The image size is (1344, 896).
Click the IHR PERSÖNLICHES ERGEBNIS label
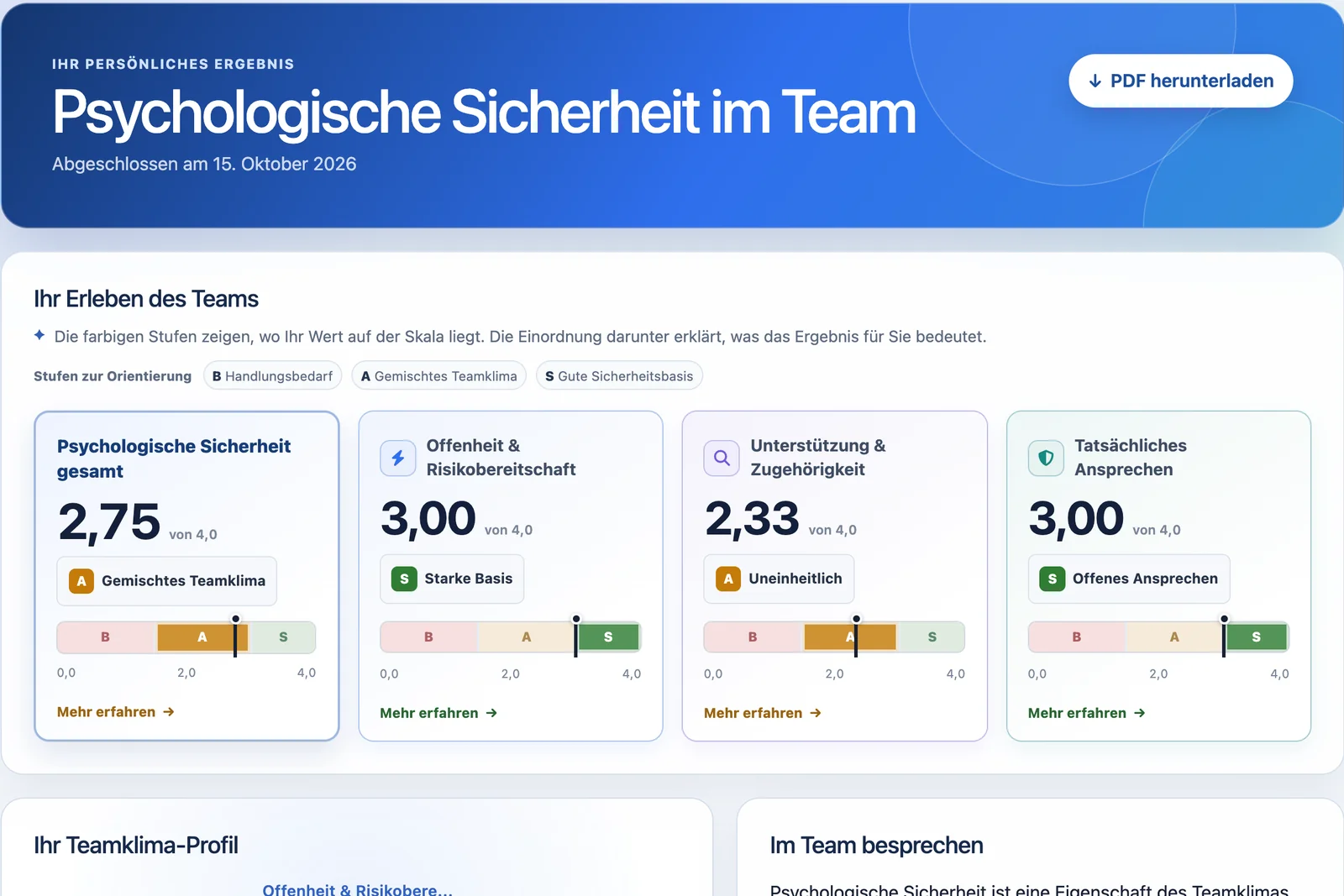click(173, 64)
